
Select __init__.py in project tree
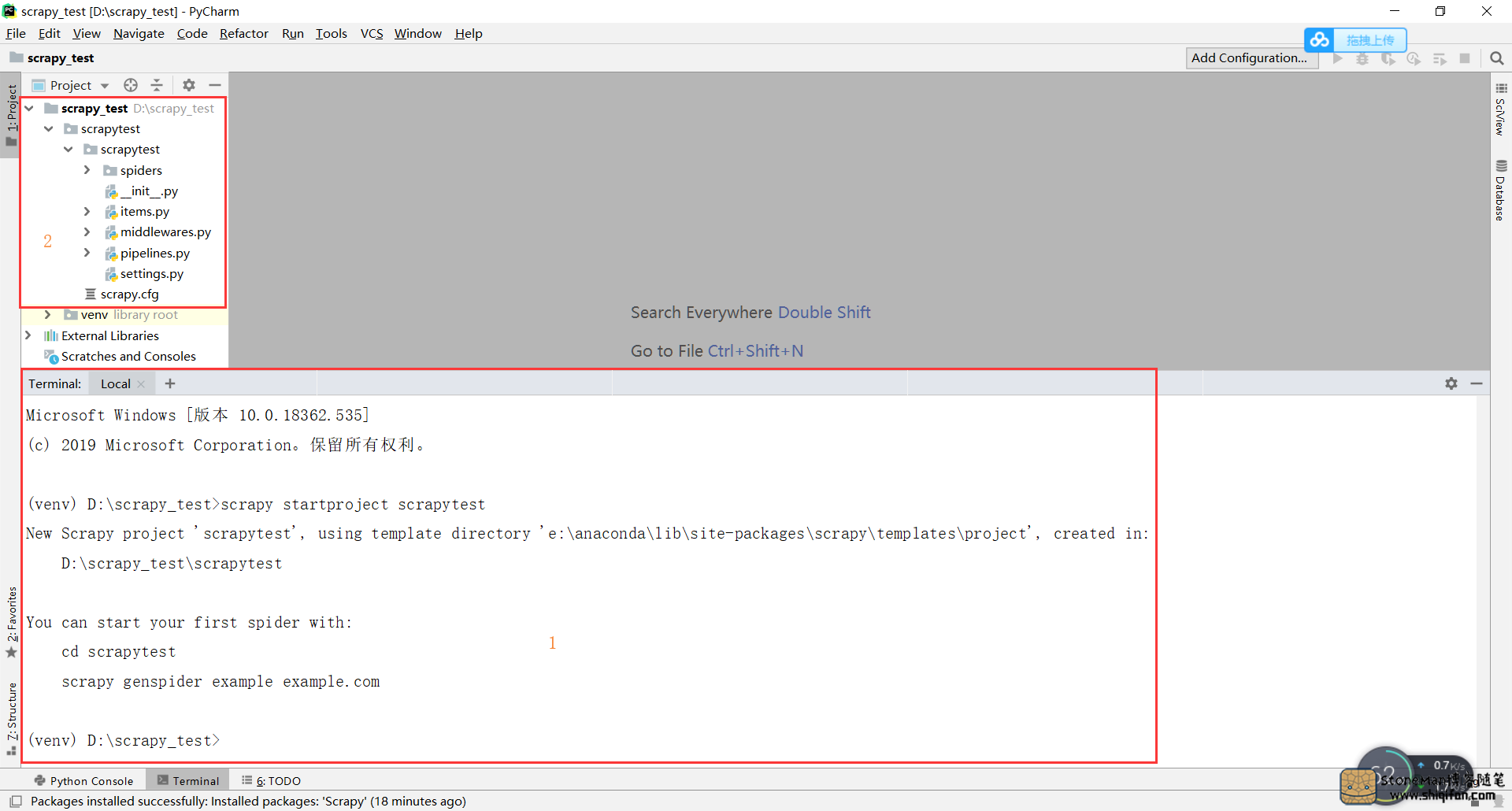[150, 191]
